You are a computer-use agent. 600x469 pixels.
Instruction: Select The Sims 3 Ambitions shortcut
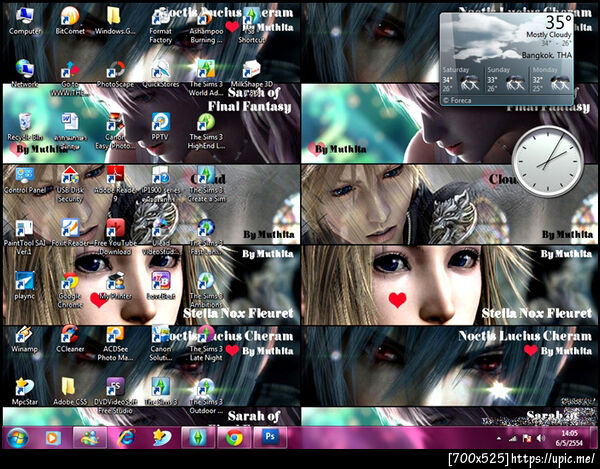click(x=206, y=290)
